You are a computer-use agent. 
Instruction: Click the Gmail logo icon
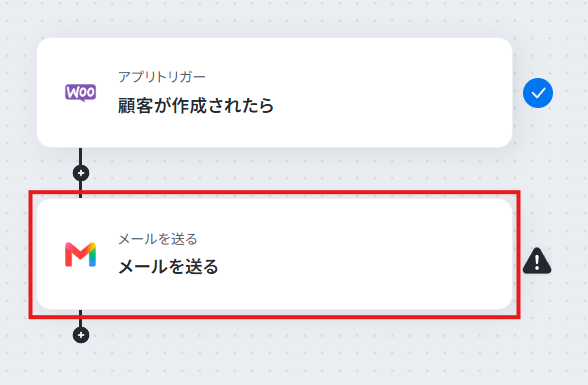pyautogui.click(x=81, y=255)
